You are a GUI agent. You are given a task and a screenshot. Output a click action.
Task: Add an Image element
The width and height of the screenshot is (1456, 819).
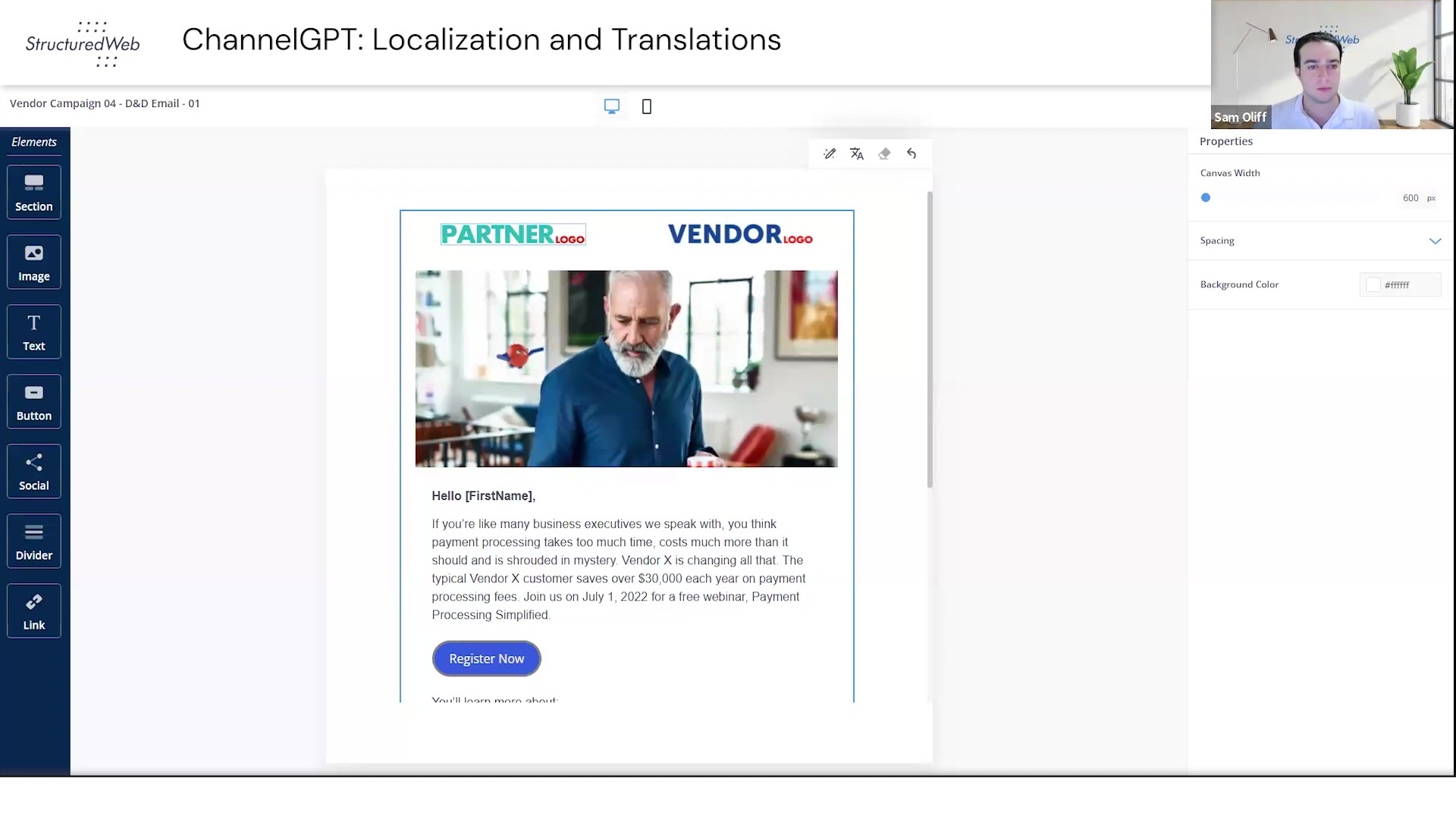(x=34, y=262)
